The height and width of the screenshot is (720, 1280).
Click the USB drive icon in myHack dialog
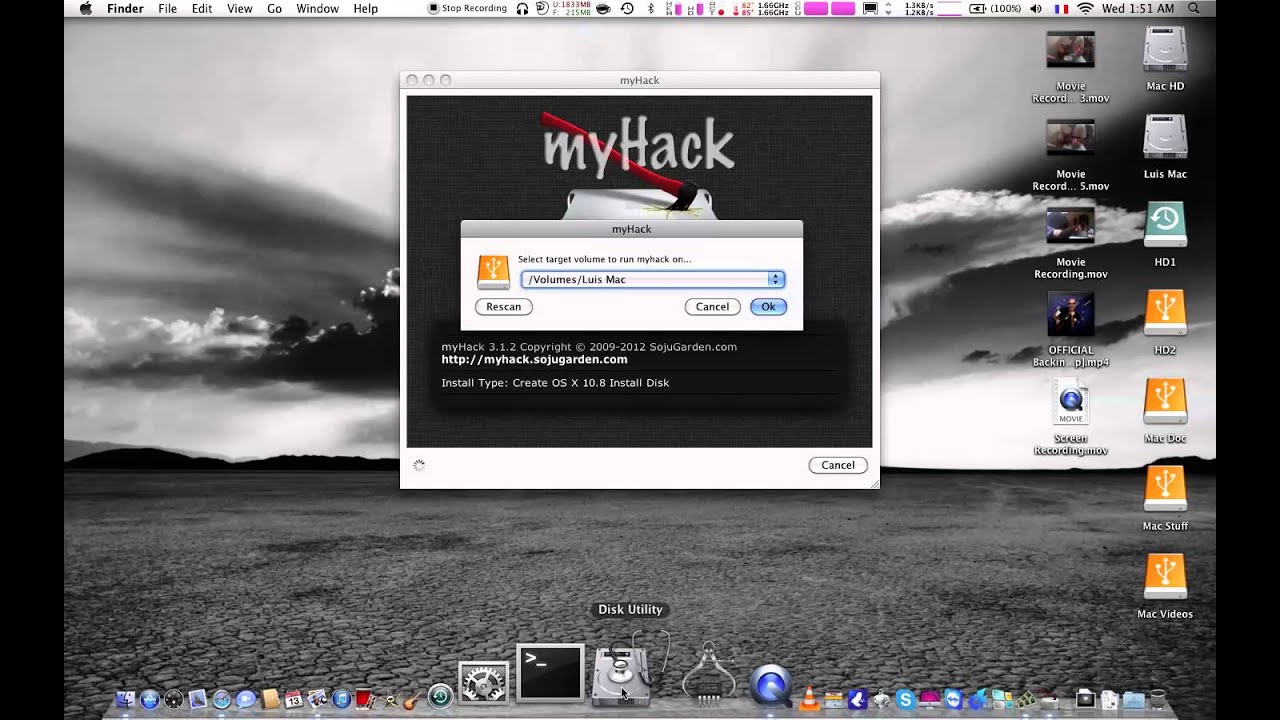(x=493, y=272)
